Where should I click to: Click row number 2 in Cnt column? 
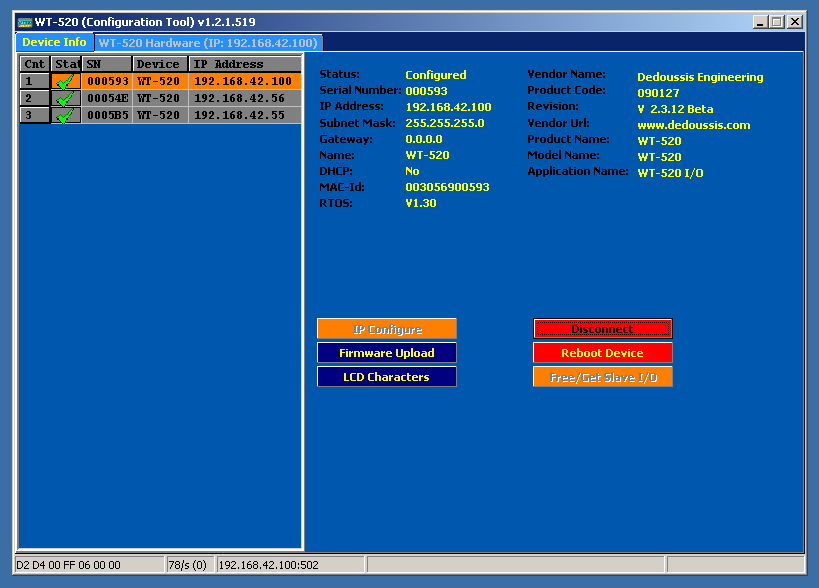(34, 98)
